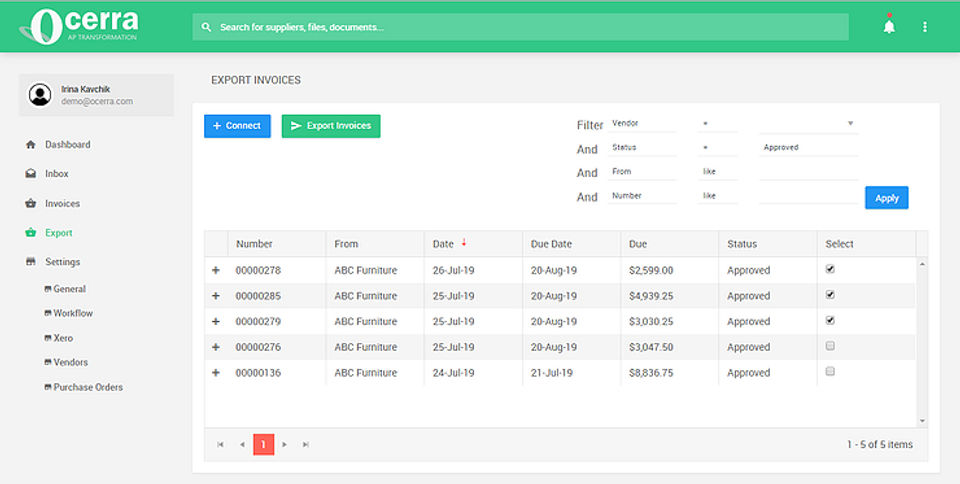Open Invoices in the sidebar
960x484 pixels.
pos(62,203)
